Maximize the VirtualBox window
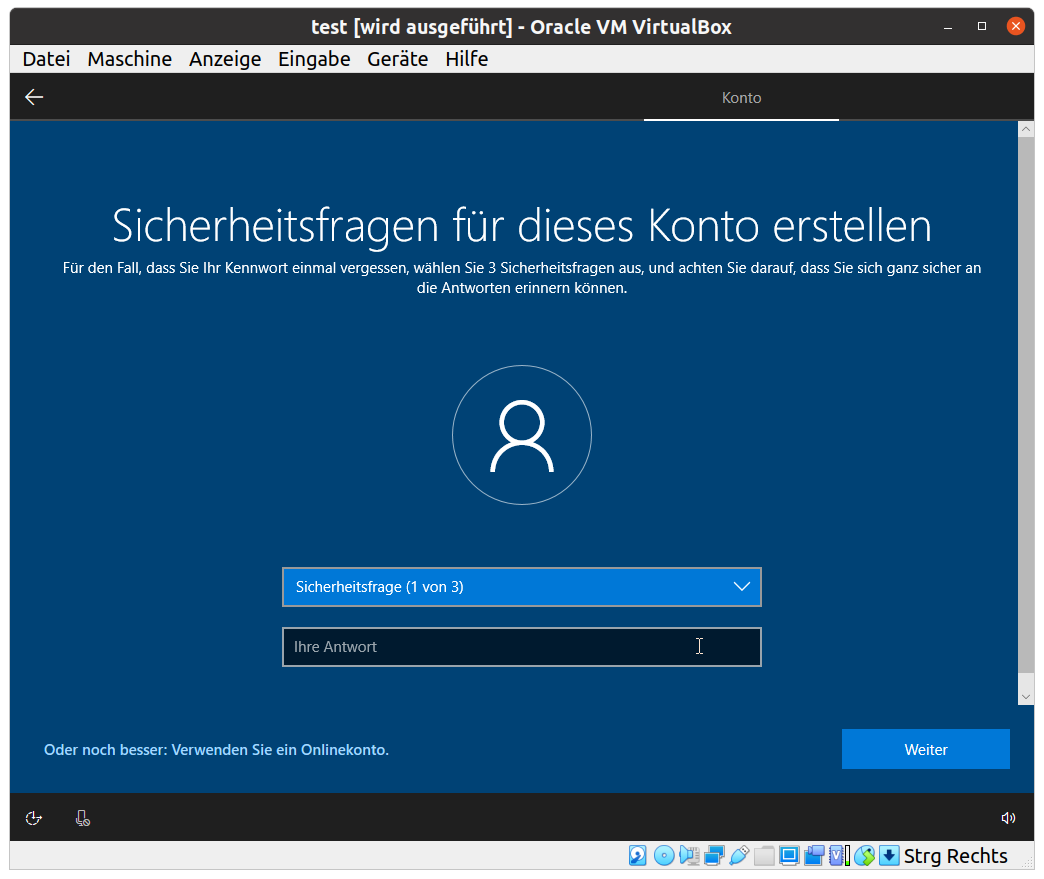The height and width of the screenshot is (879, 1044). 981,27
